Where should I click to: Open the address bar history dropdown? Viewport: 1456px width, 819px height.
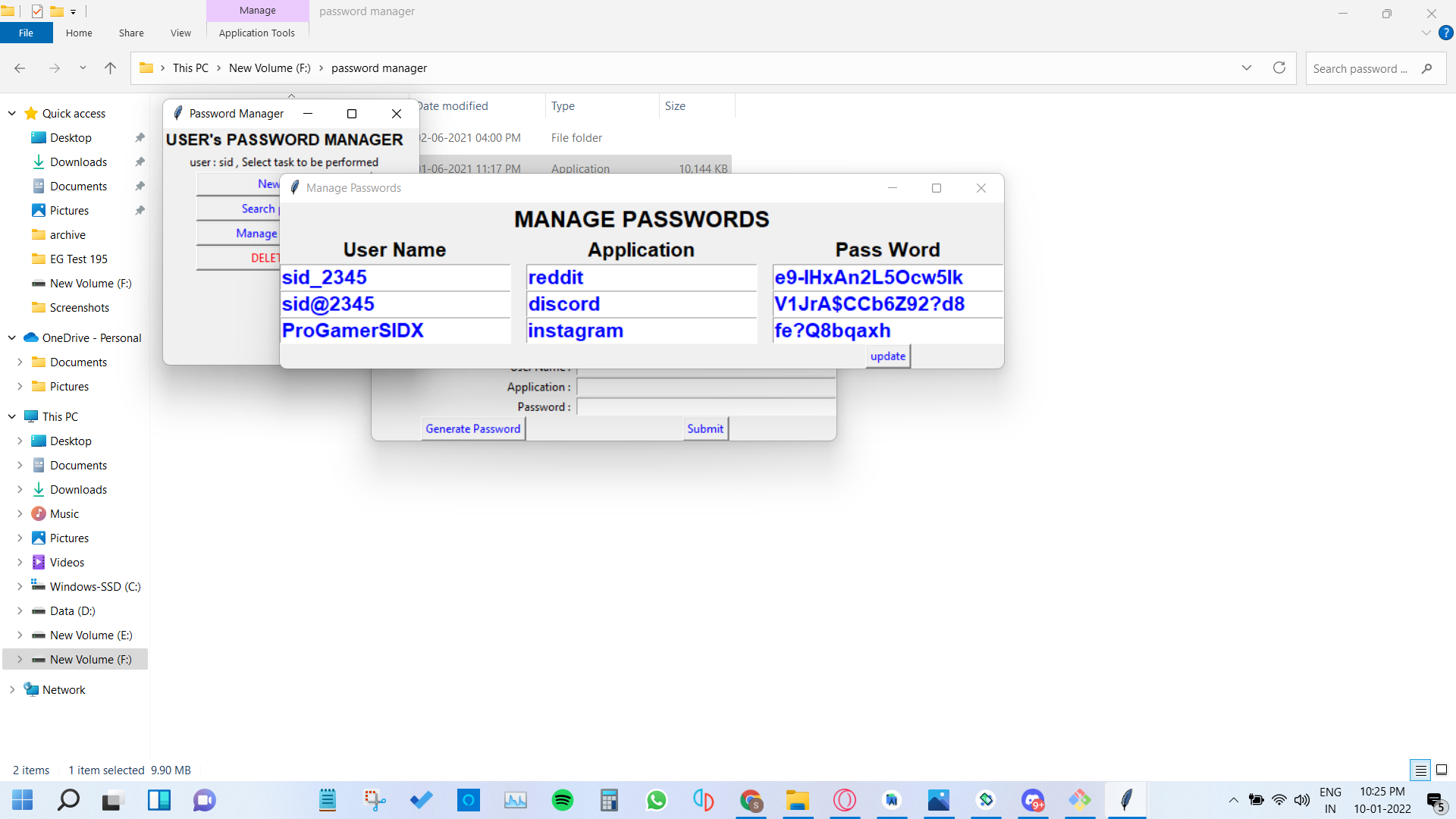coord(1246,68)
